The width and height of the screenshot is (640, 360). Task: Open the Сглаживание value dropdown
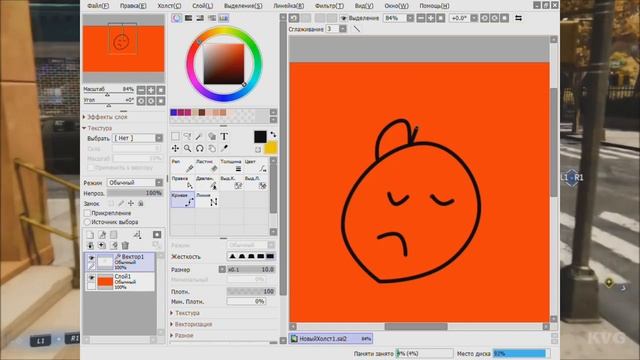(x=343, y=29)
